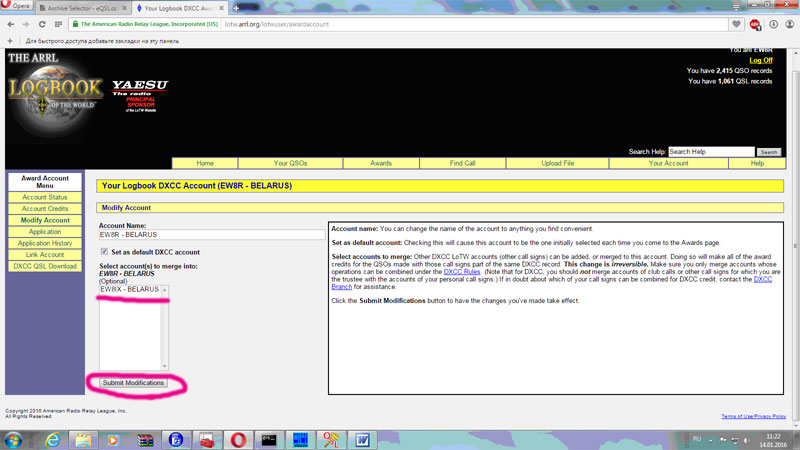Click the Submit Modifications button
The image size is (800, 450).
pos(133,383)
